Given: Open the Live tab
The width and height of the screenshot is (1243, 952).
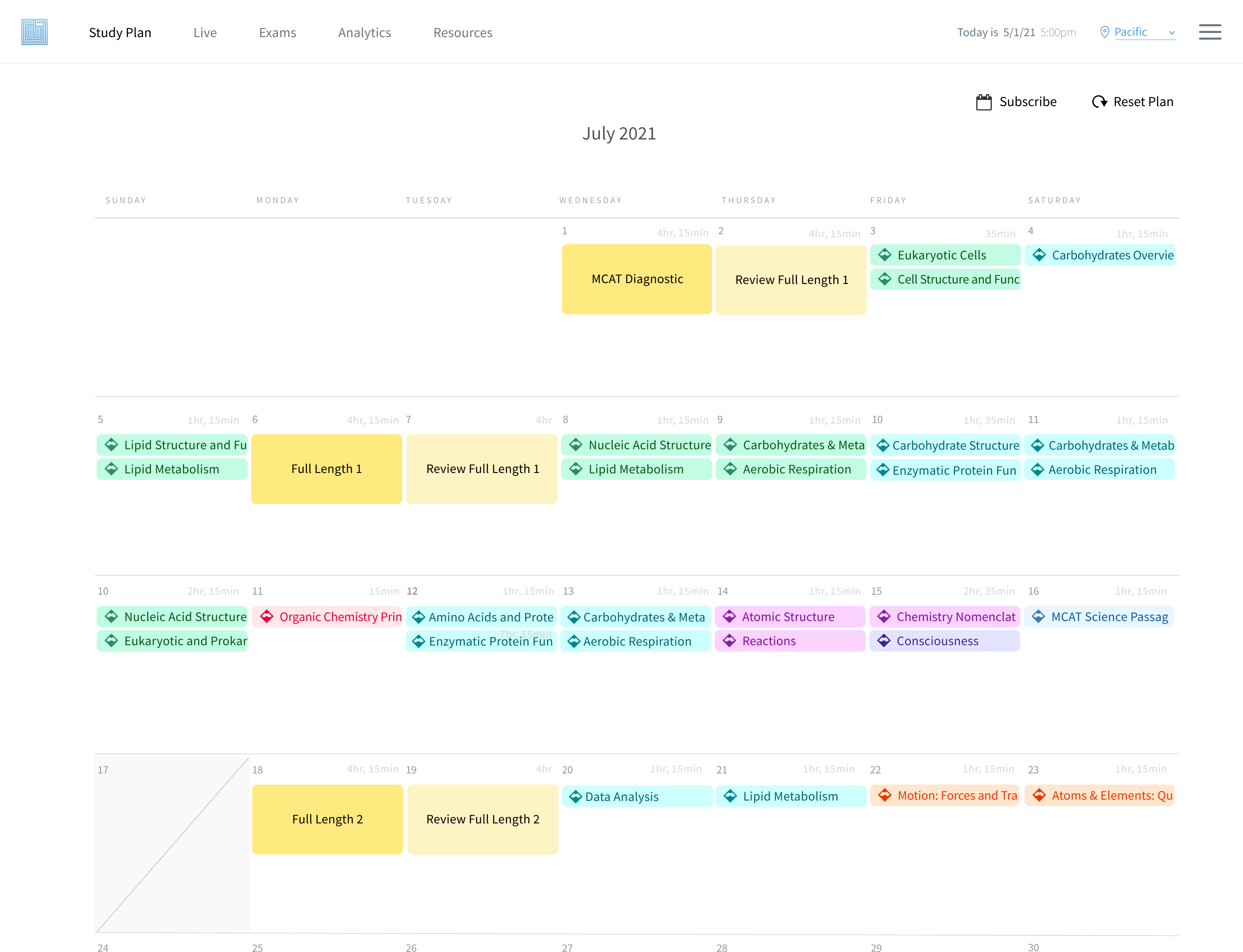Looking at the screenshot, I should [205, 33].
